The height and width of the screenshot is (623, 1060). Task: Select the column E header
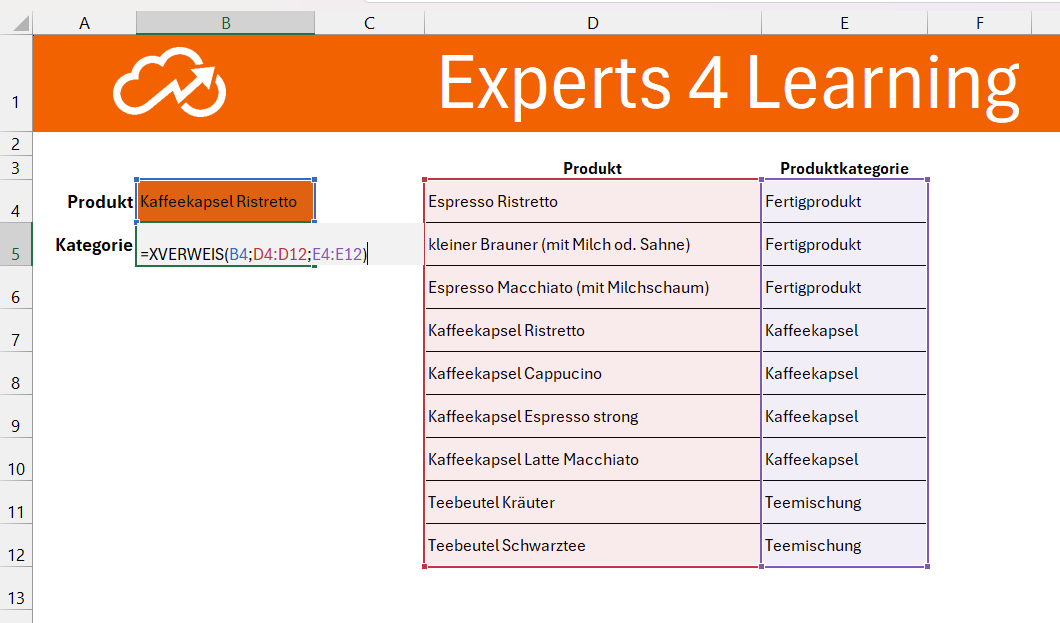(x=844, y=23)
